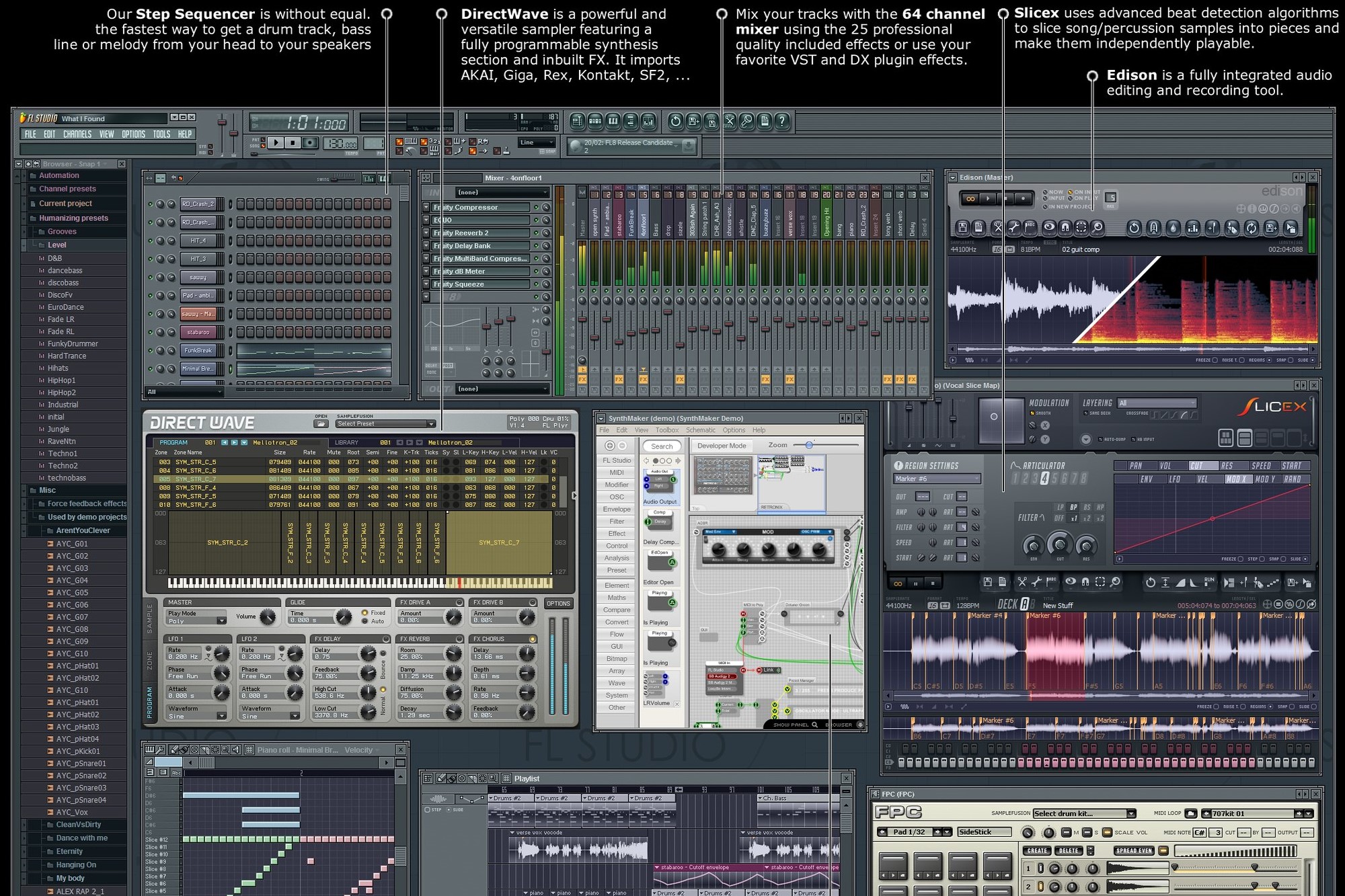The image size is (1345, 896).
Task: Open the Playlist toolbar icon
Action: pos(577,122)
